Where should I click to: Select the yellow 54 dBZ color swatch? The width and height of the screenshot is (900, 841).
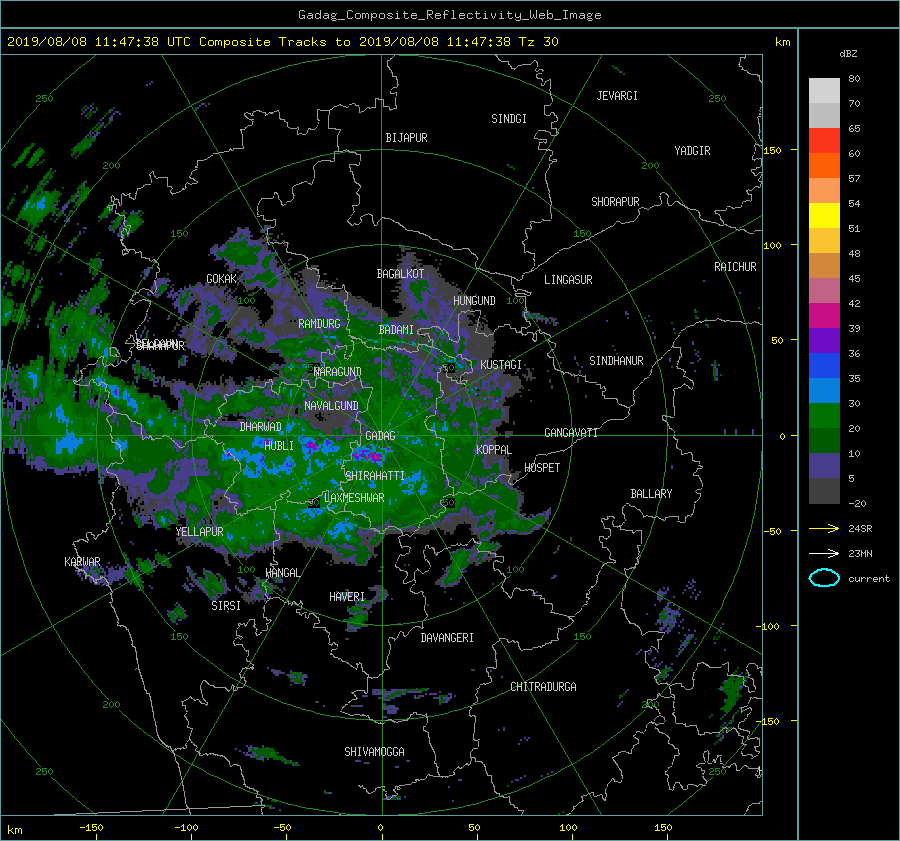[824, 215]
